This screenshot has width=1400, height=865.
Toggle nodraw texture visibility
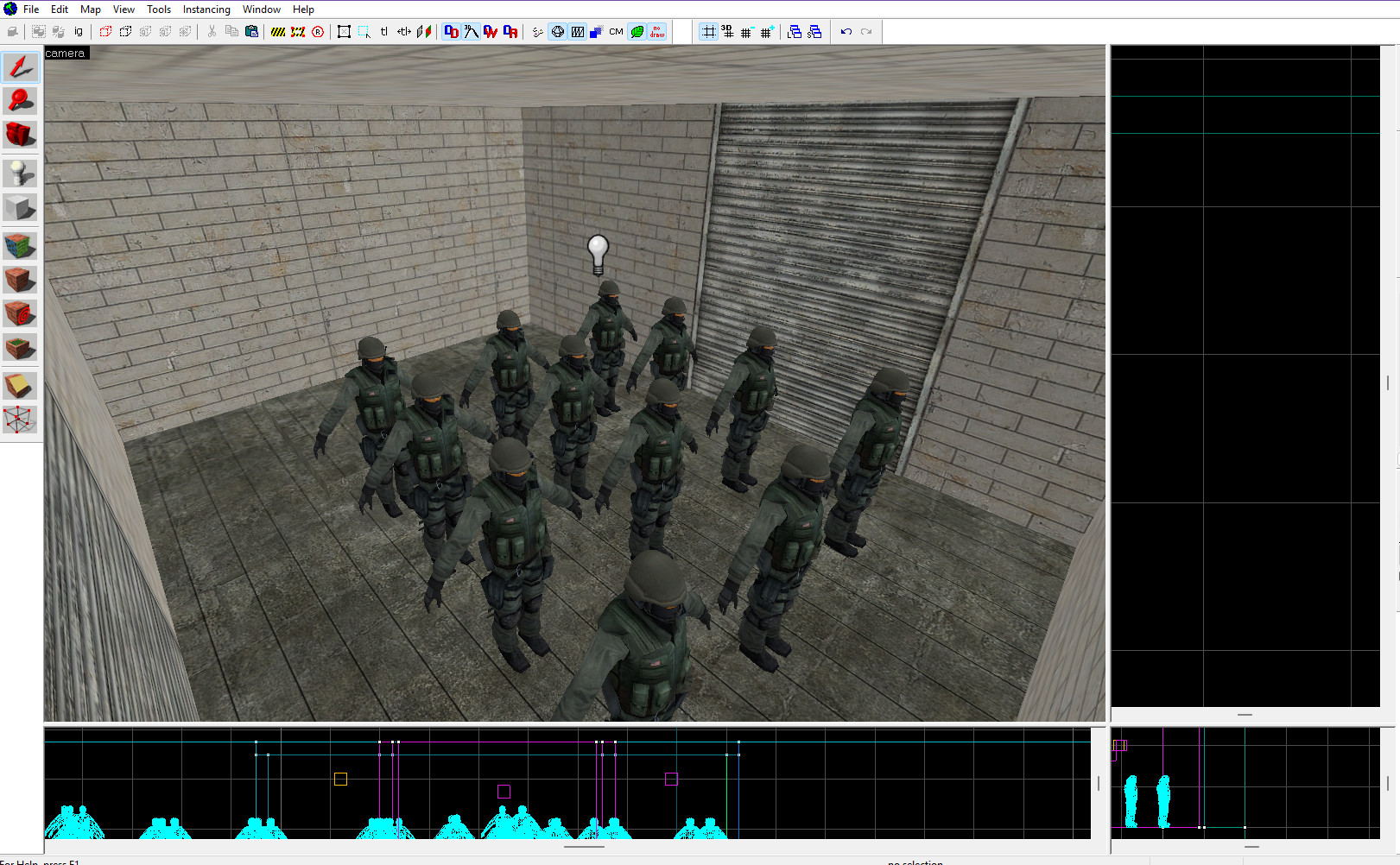click(657, 32)
